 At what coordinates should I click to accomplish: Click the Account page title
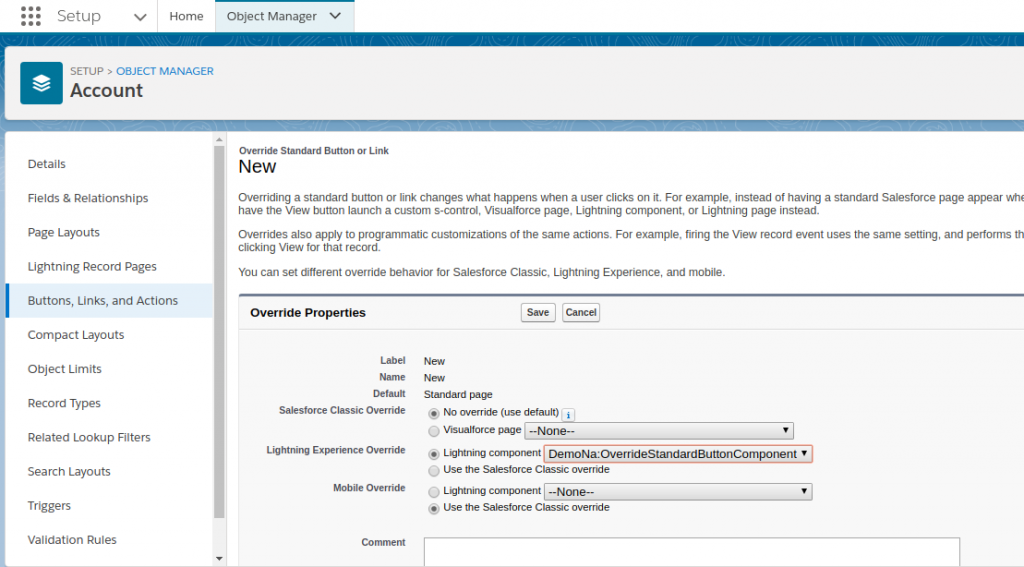(106, 90)
